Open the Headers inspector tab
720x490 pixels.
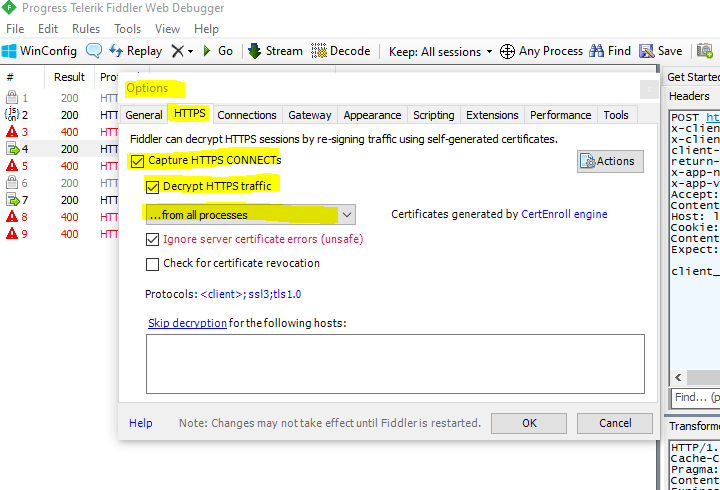tap(689, 96)
